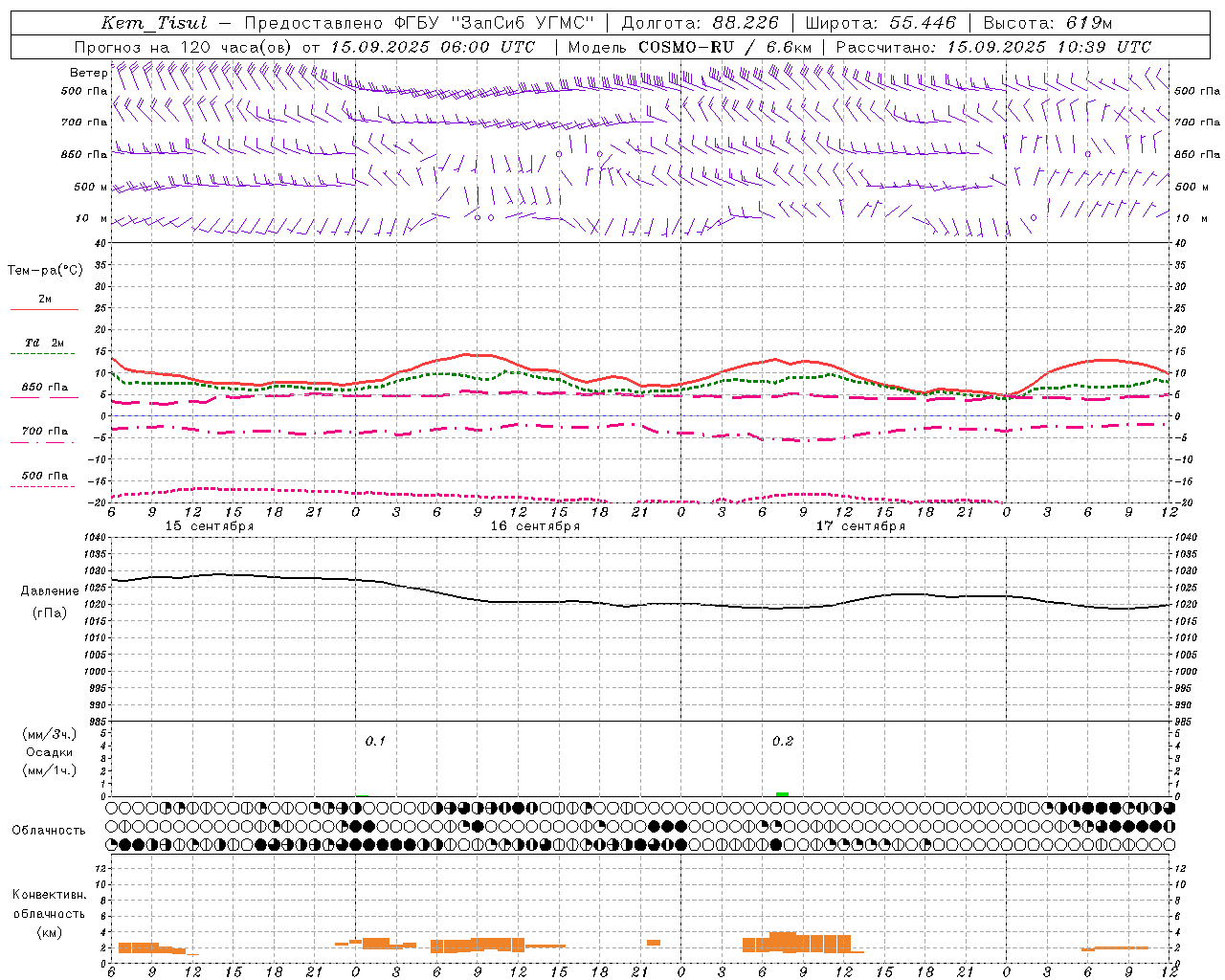Image resolution: width=1225 pixels, height=980 pixels.
Task: Click the station name Kem_Tisul in the header
Action: (x=153, y=23)
